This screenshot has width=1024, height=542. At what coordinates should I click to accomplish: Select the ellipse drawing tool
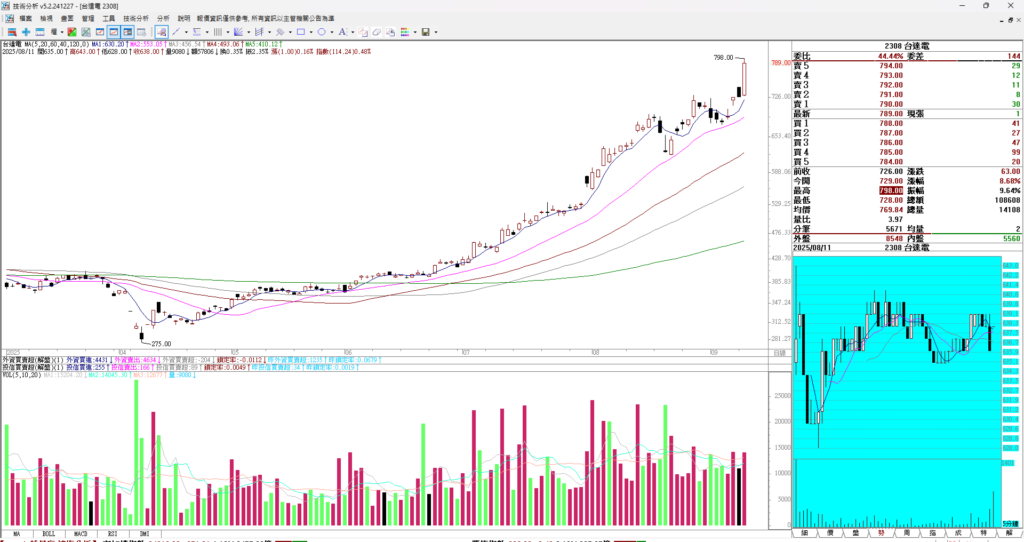(321, 32)
